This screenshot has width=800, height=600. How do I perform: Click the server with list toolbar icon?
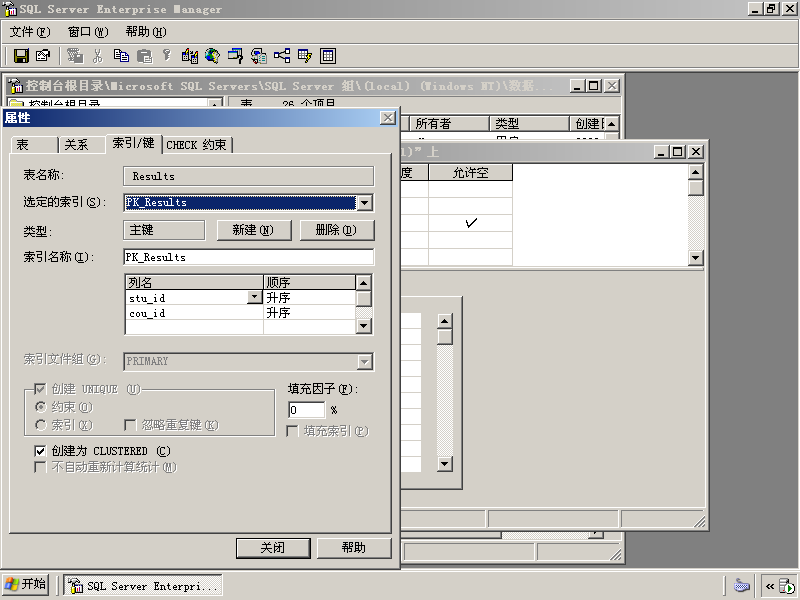click(x=259, y=56)
